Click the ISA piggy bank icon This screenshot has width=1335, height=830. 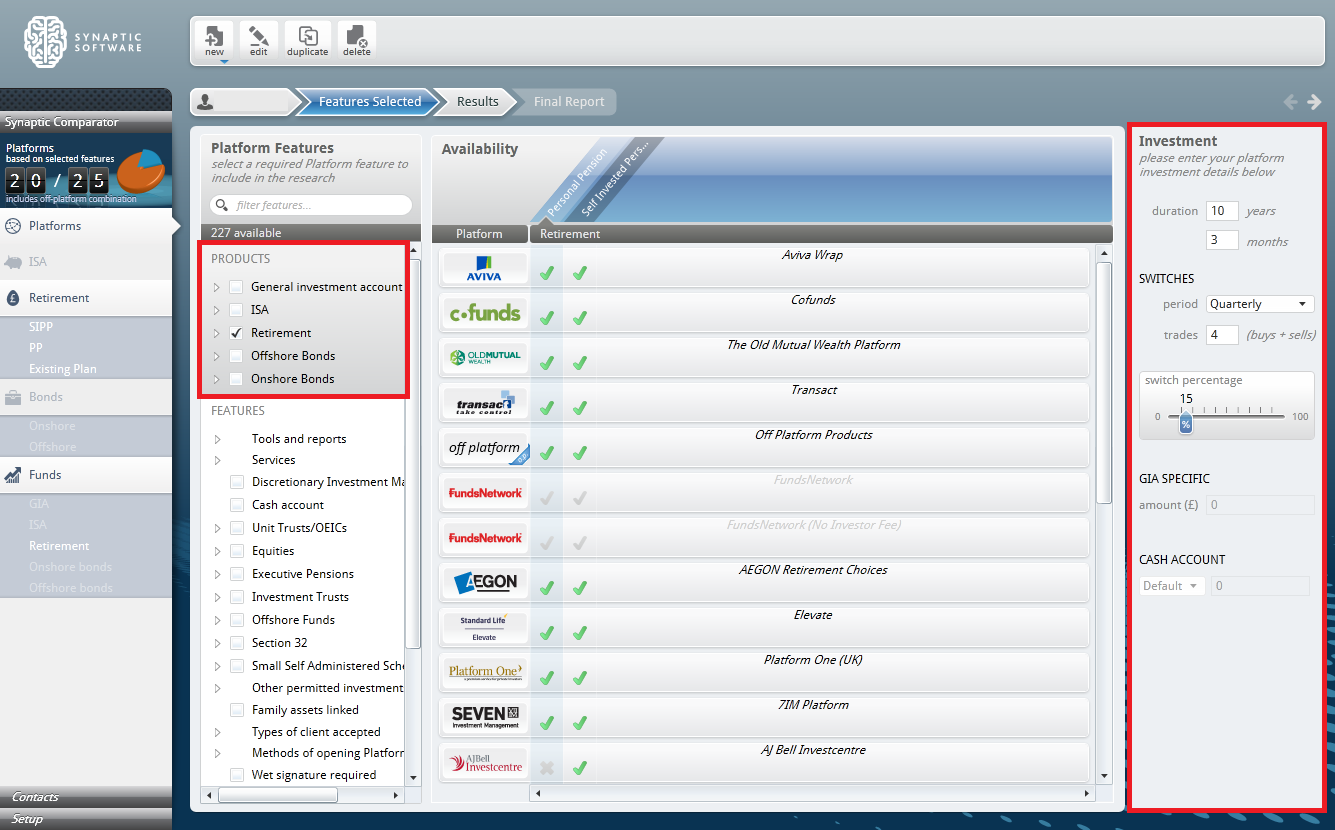pos(13,262)
